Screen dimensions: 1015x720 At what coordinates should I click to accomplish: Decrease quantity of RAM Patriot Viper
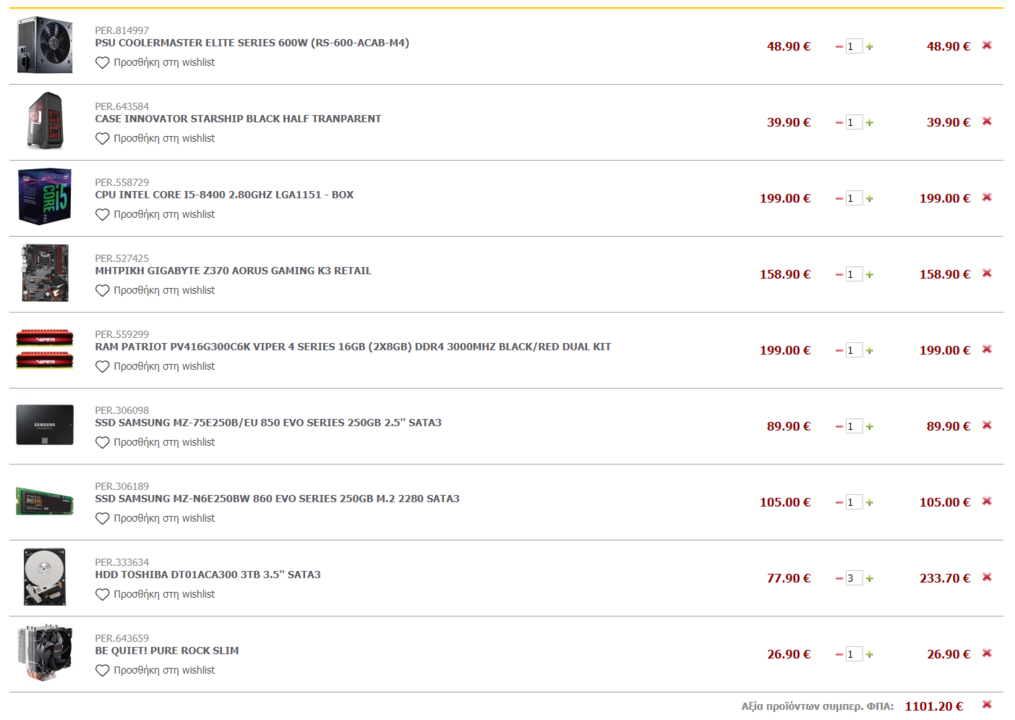tap(839, 350)
